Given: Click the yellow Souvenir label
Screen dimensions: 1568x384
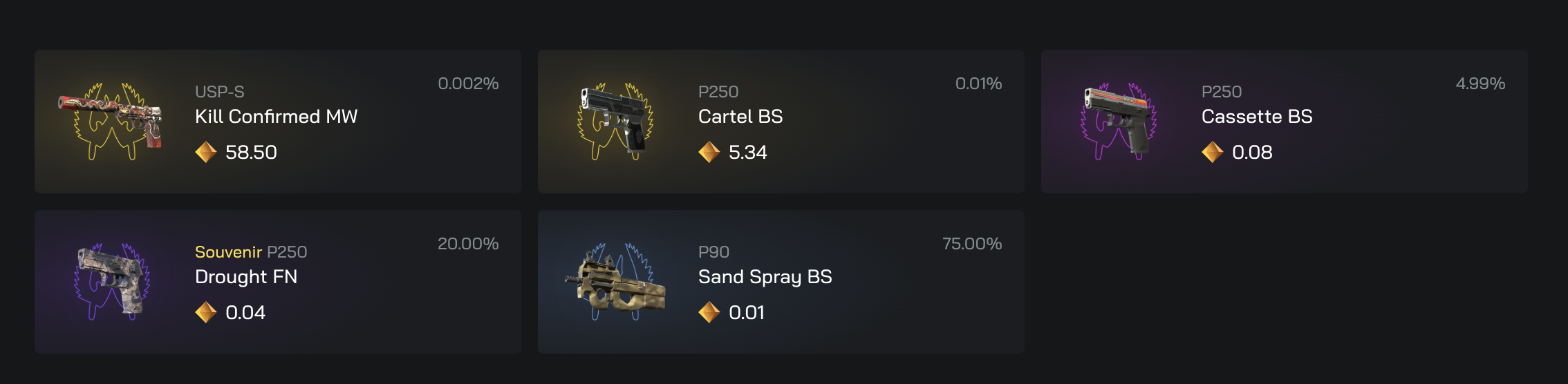Looking at the screenshot, I should point(228,252).
